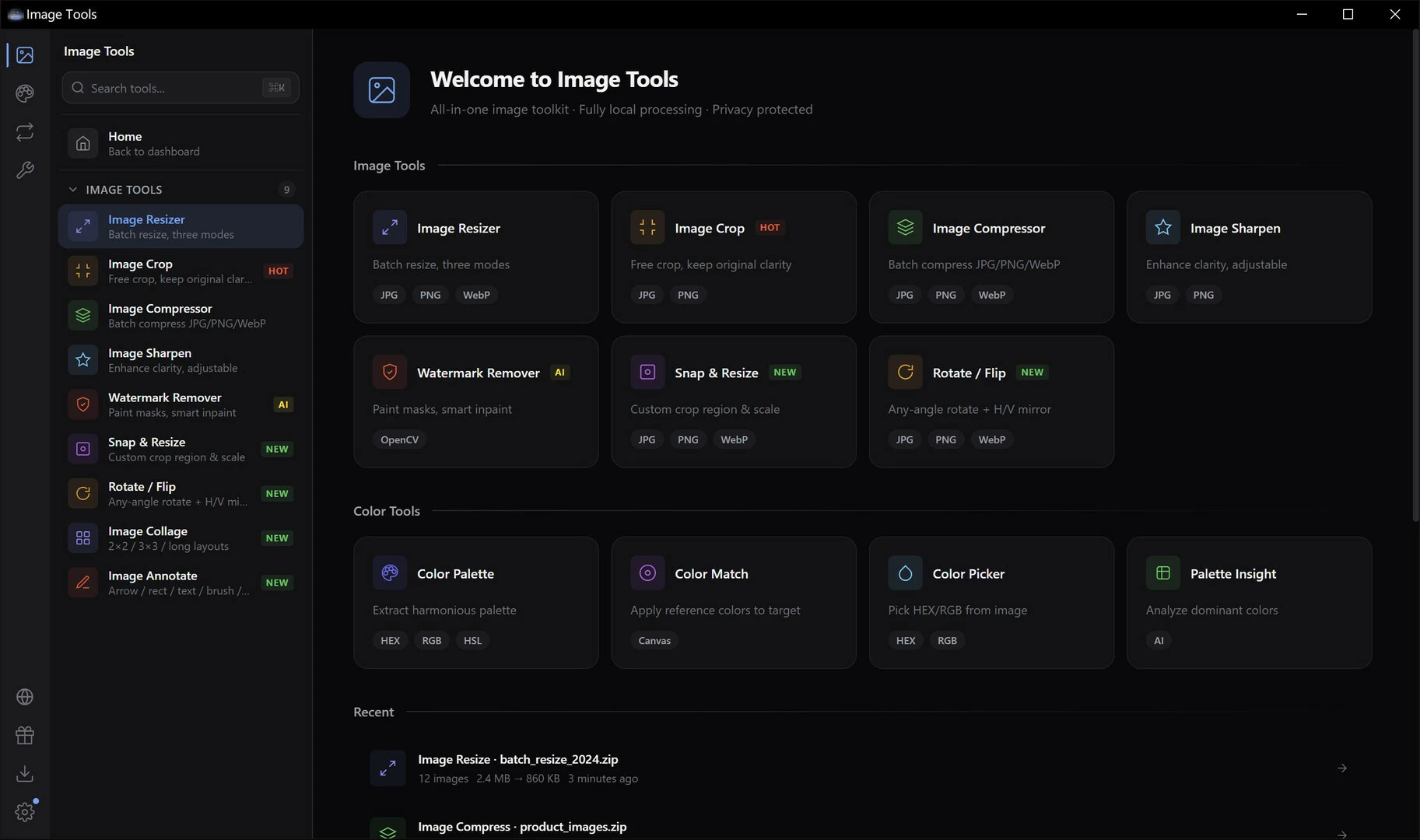Click the gift box icon
The width and height of the screenshot is (1420, 840).
pos(25,735)
